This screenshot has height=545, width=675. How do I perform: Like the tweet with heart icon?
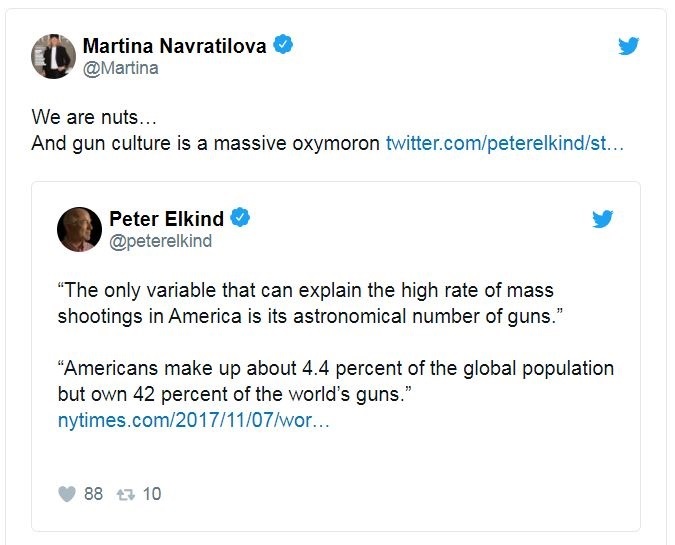click(x=66, y=494)
